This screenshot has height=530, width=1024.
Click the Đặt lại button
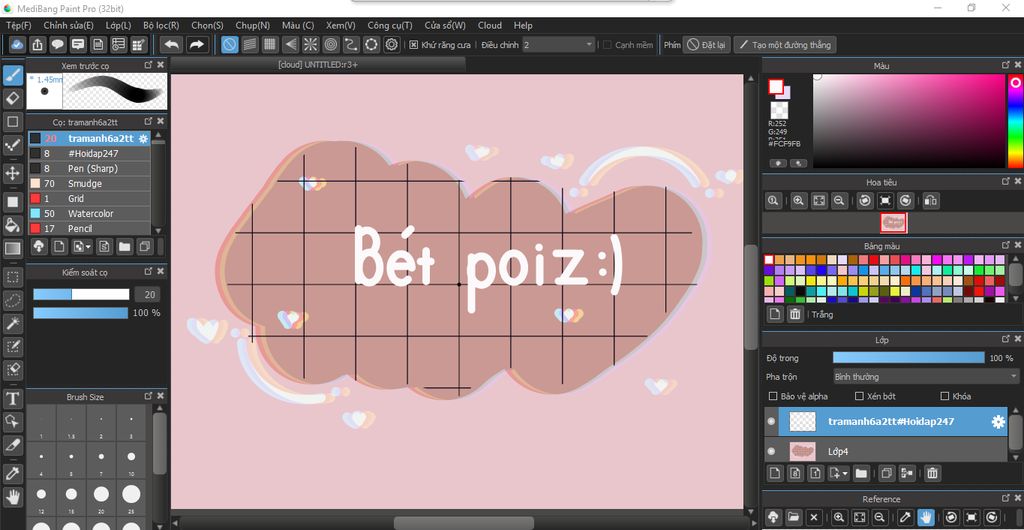[x=707, y=45]
